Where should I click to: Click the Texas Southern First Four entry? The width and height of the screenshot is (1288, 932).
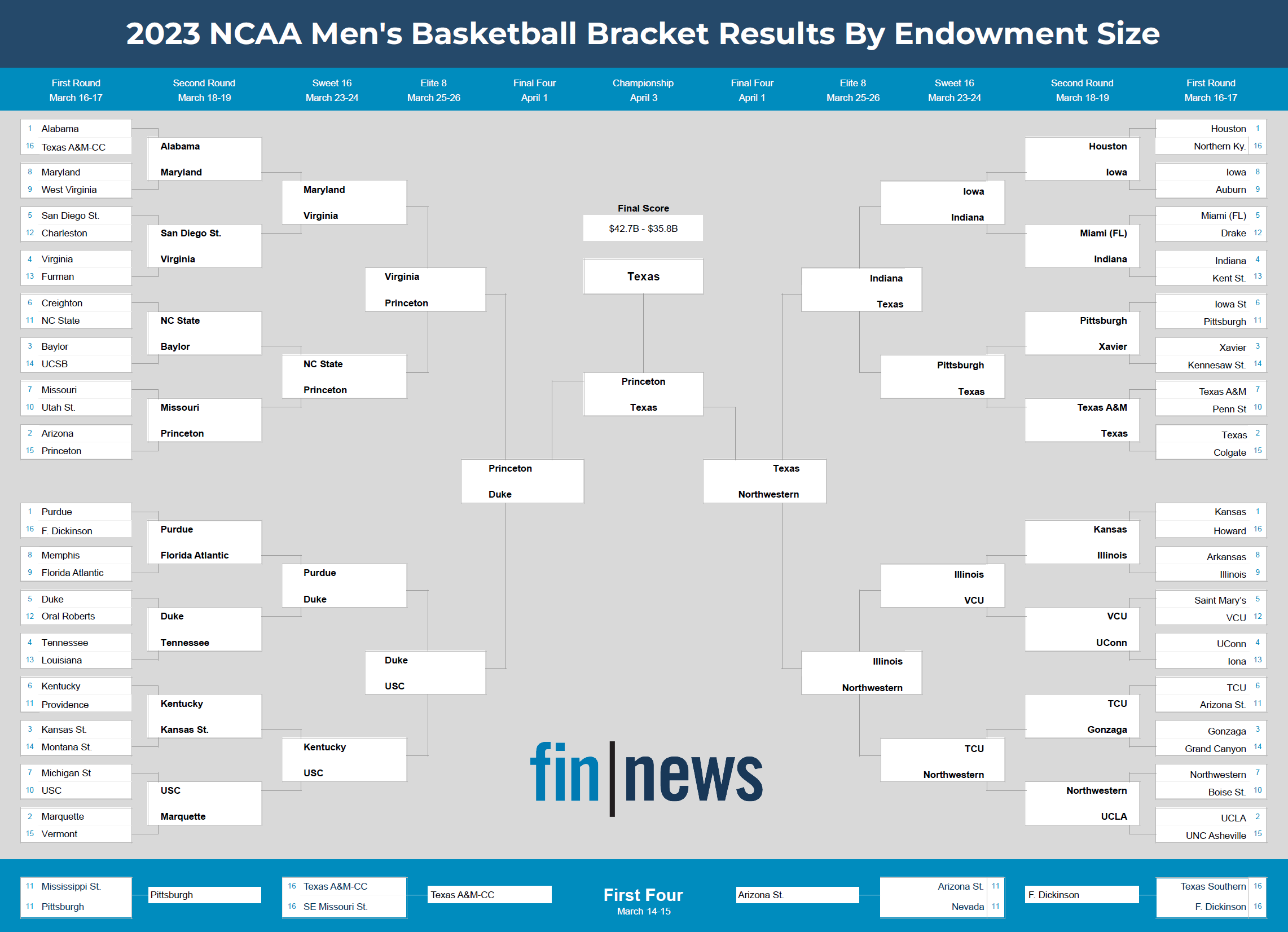pyautogui.click(x=1212, y=886)
